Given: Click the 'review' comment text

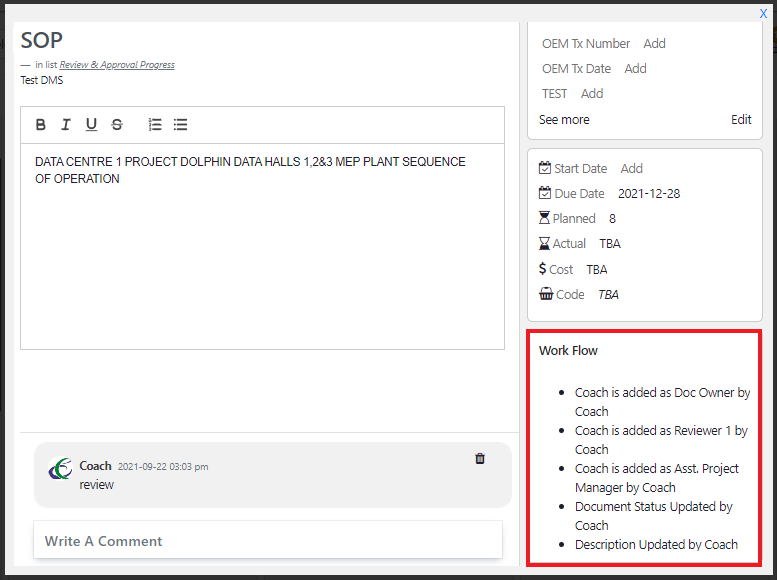Looking at the screenshot, I should click(x=97, y=485).
